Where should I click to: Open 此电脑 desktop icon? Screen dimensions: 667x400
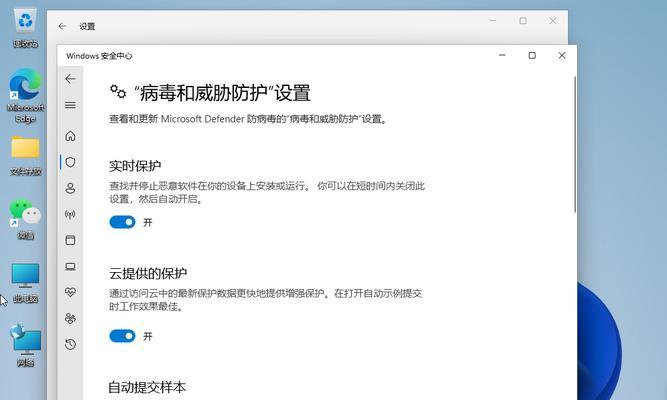pyautogui.click(x=26, y=283)
